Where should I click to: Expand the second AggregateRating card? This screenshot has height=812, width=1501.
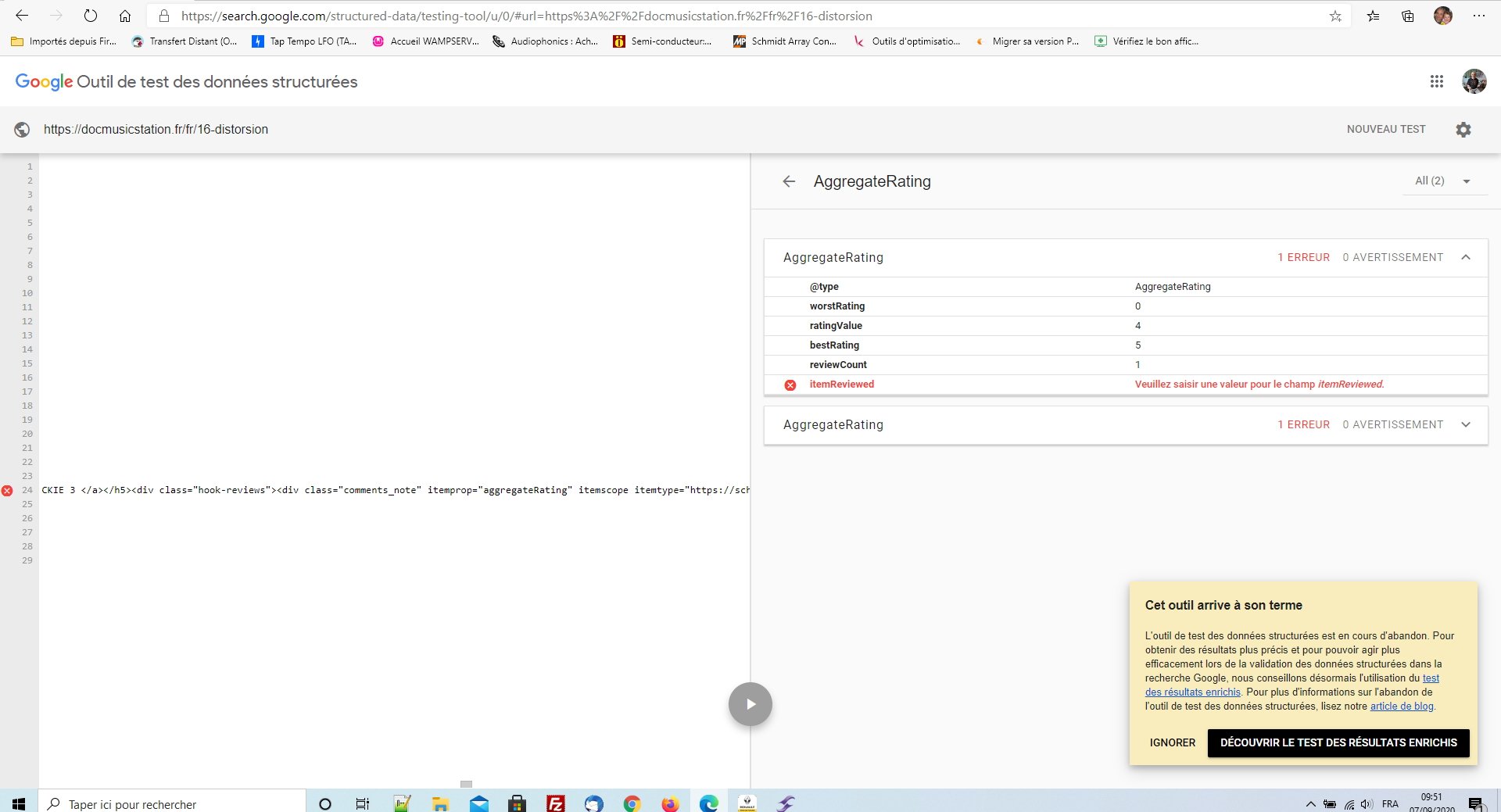coord(1466,425)
